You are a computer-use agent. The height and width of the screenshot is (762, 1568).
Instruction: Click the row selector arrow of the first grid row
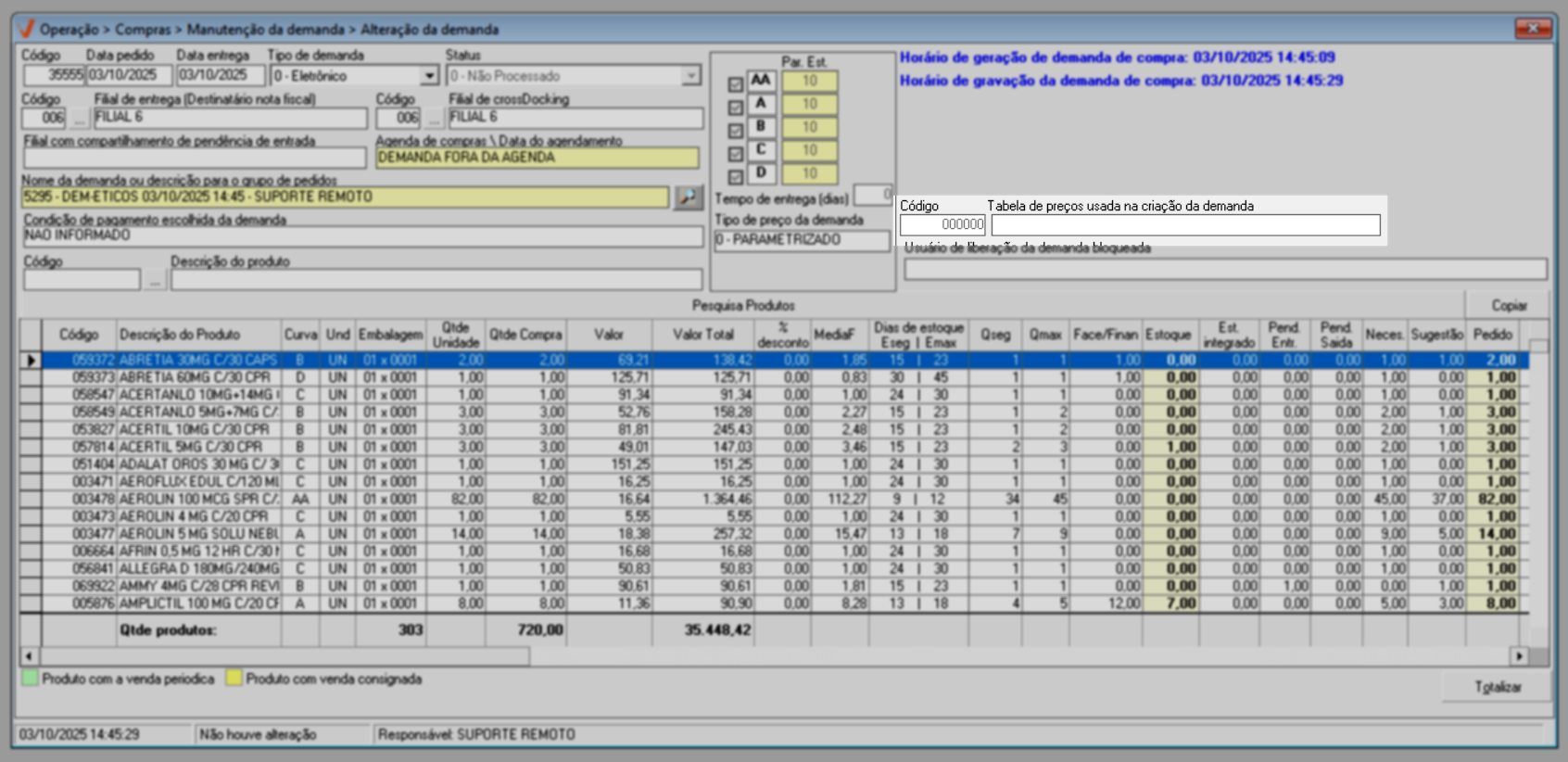pos(32,360)
